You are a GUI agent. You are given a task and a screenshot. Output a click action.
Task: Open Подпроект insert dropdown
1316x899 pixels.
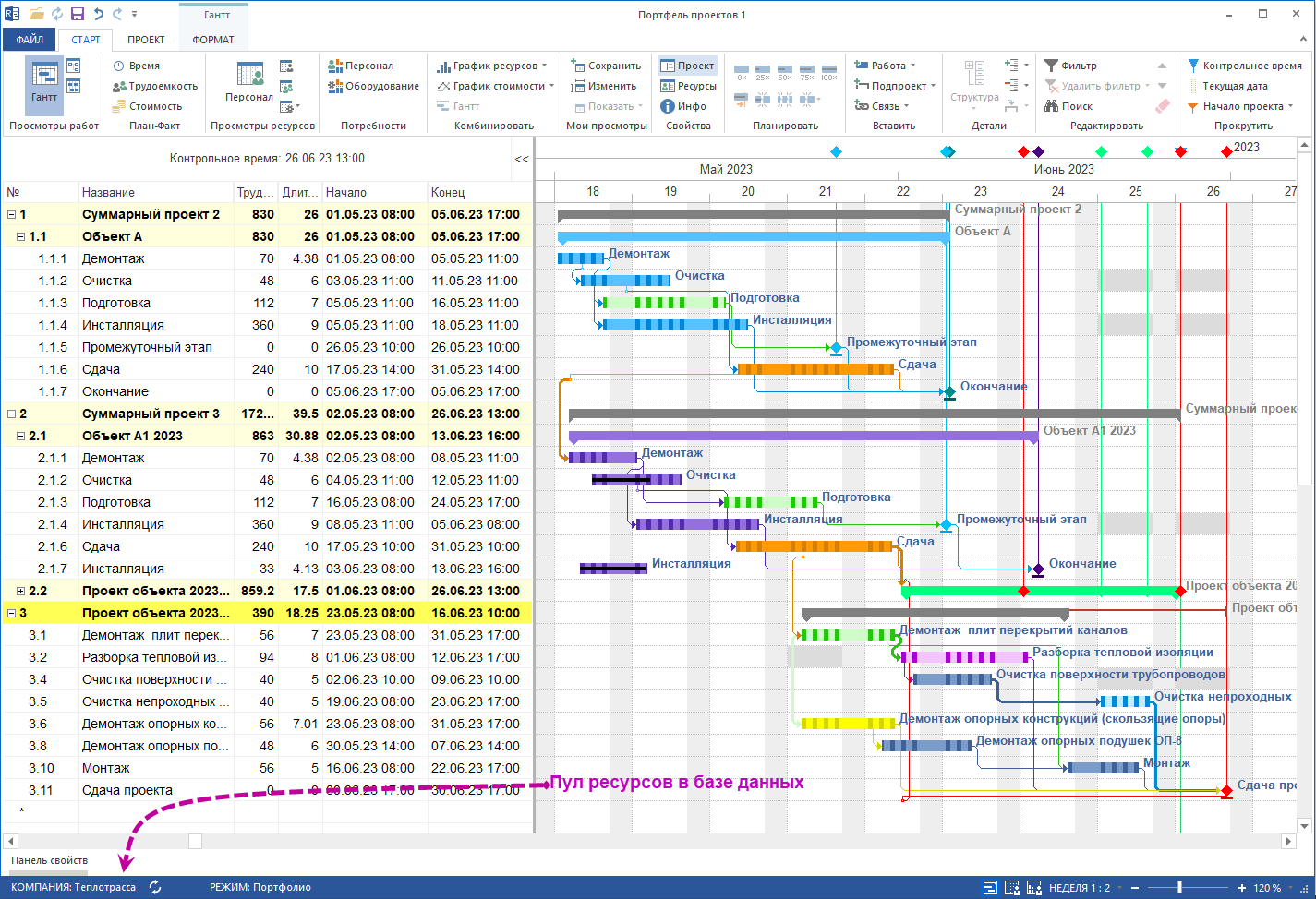point(895,86)
